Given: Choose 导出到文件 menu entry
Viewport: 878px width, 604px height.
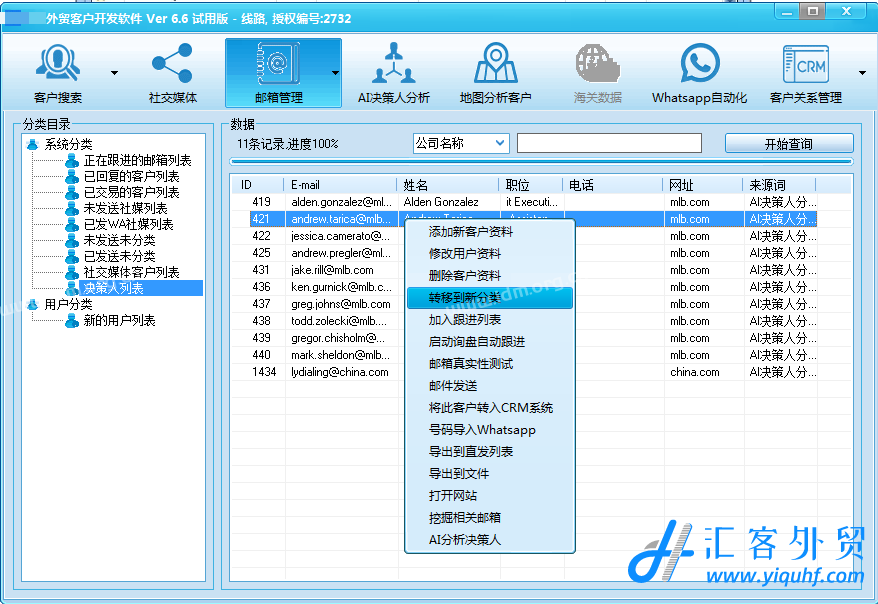Looking at the screenshot, I should [x=490, y=474].
